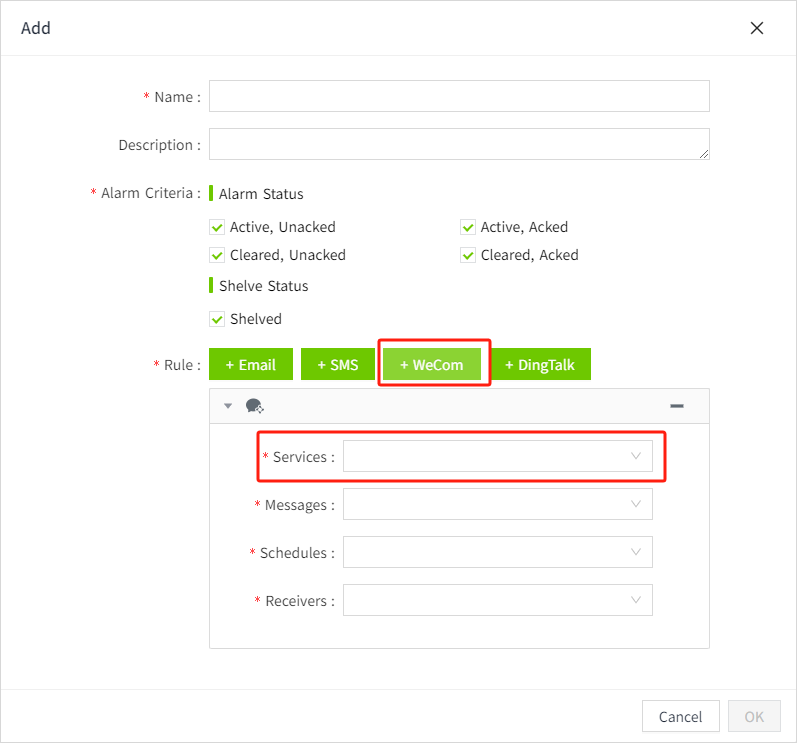Open the Schedules dropdown
The width and height of the screenshot is (797, 743).
(497, 552)
